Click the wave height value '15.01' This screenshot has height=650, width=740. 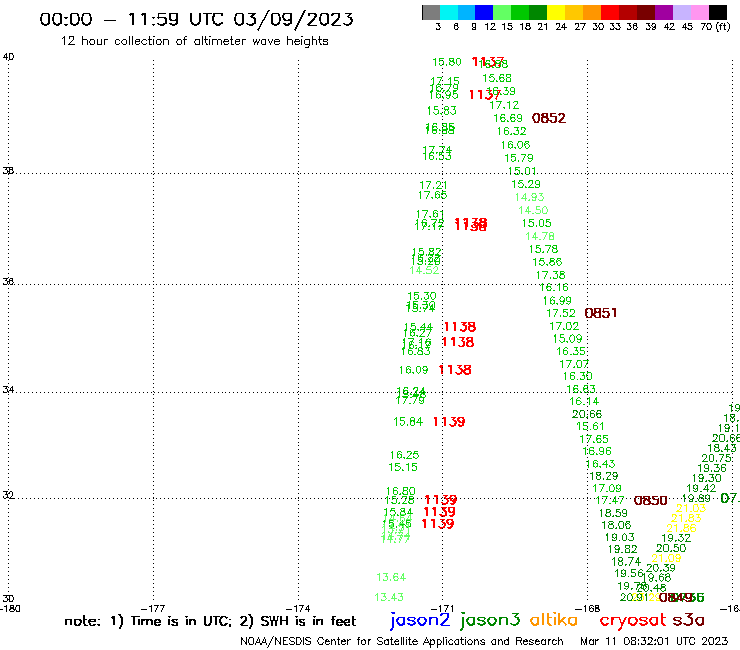tap(522, 171)
